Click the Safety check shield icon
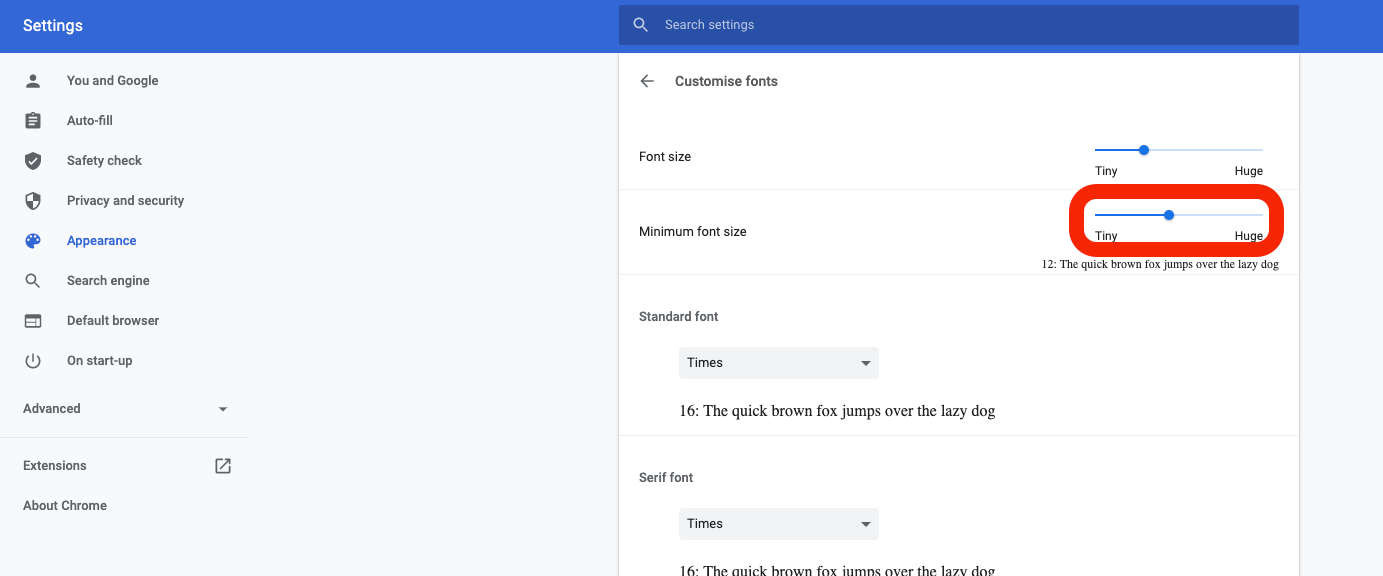The image size is (1383, 576). click(x=33, y=161)
